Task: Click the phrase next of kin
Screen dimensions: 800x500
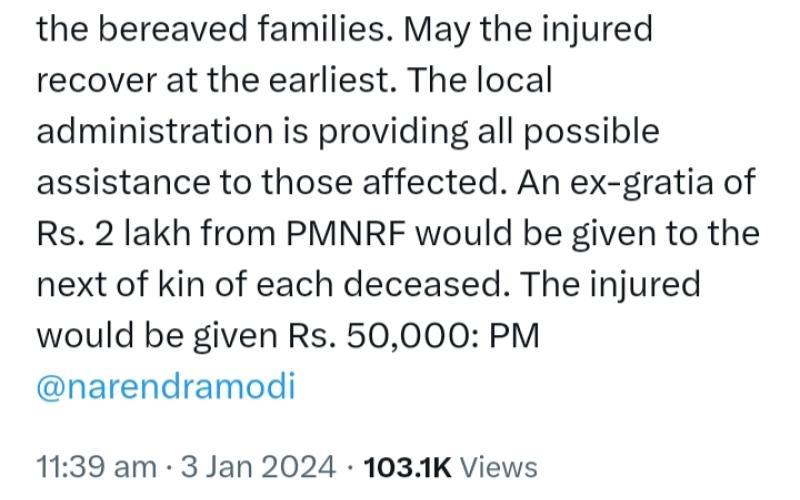Action: pos(121,284)
